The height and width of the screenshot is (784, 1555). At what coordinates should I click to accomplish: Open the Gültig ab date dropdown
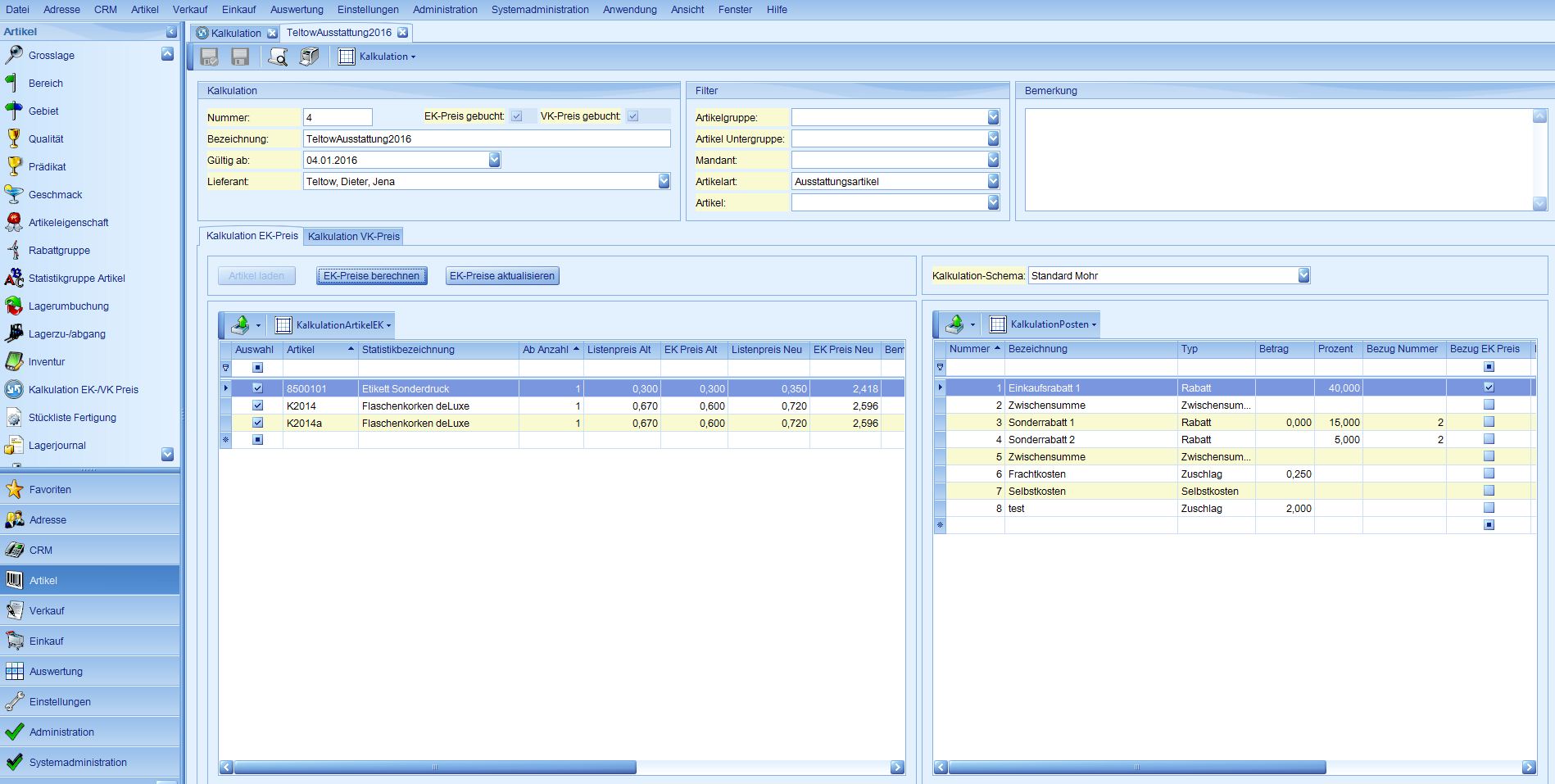click(x=494, y=161)
